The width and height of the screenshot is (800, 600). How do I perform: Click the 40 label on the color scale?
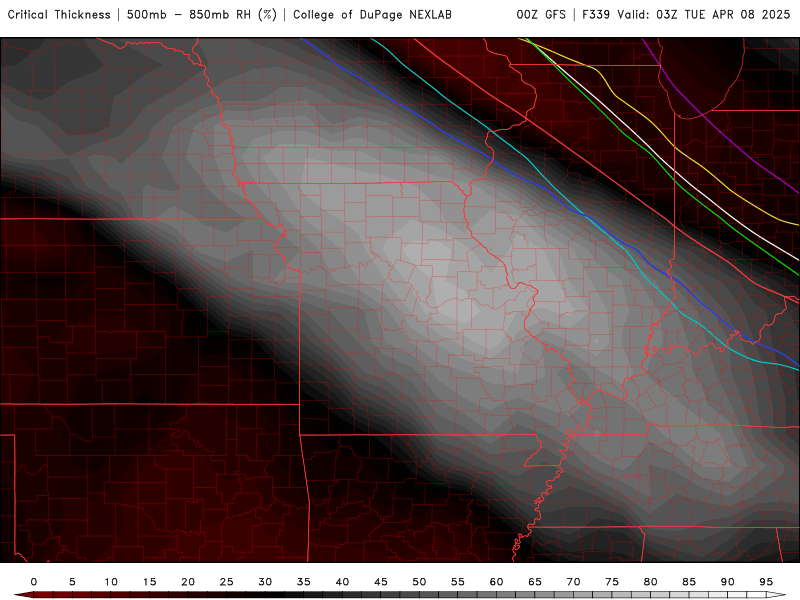point(342,582)
